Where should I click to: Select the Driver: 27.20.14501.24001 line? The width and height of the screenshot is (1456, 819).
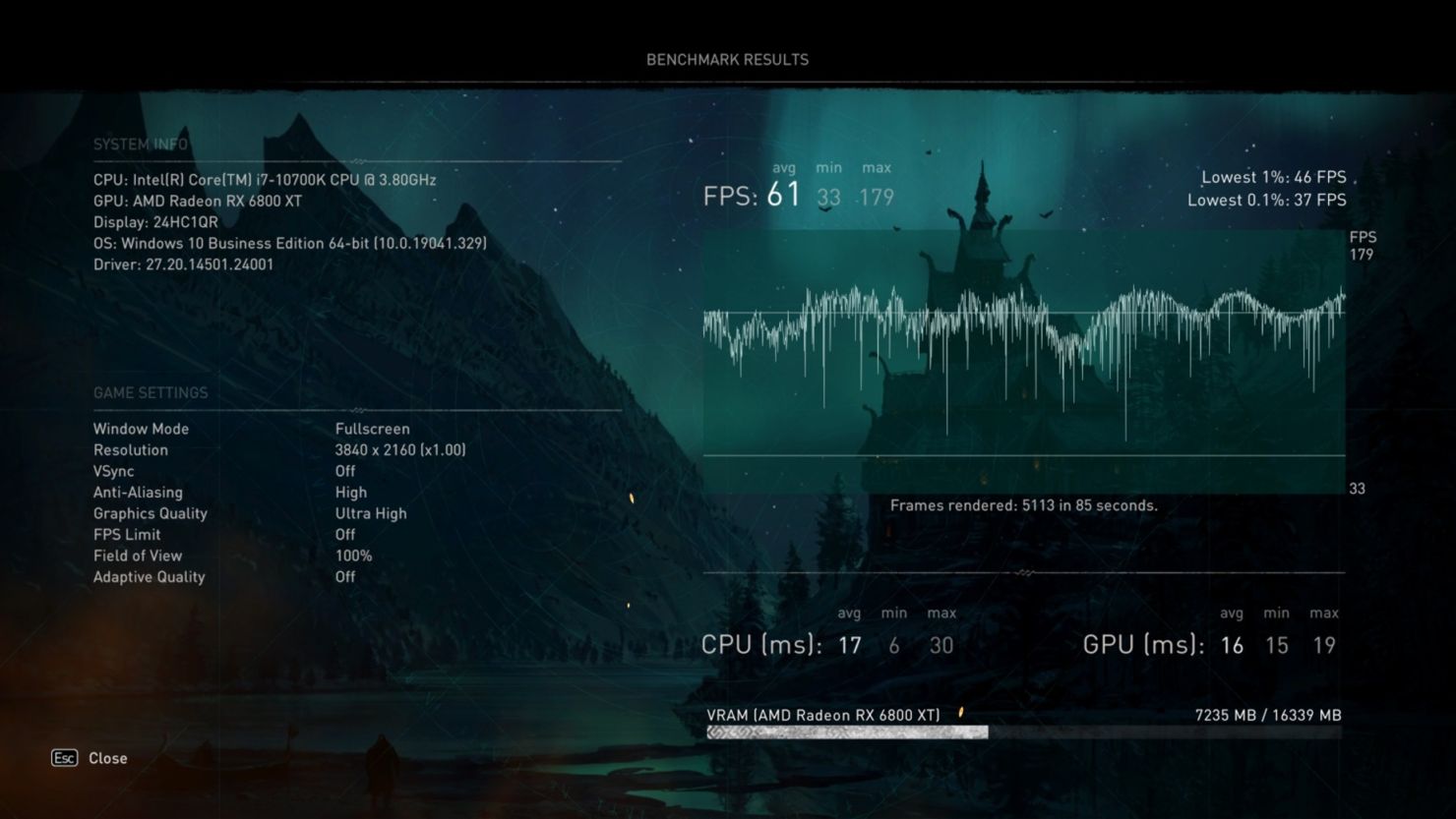pos(184,264)
